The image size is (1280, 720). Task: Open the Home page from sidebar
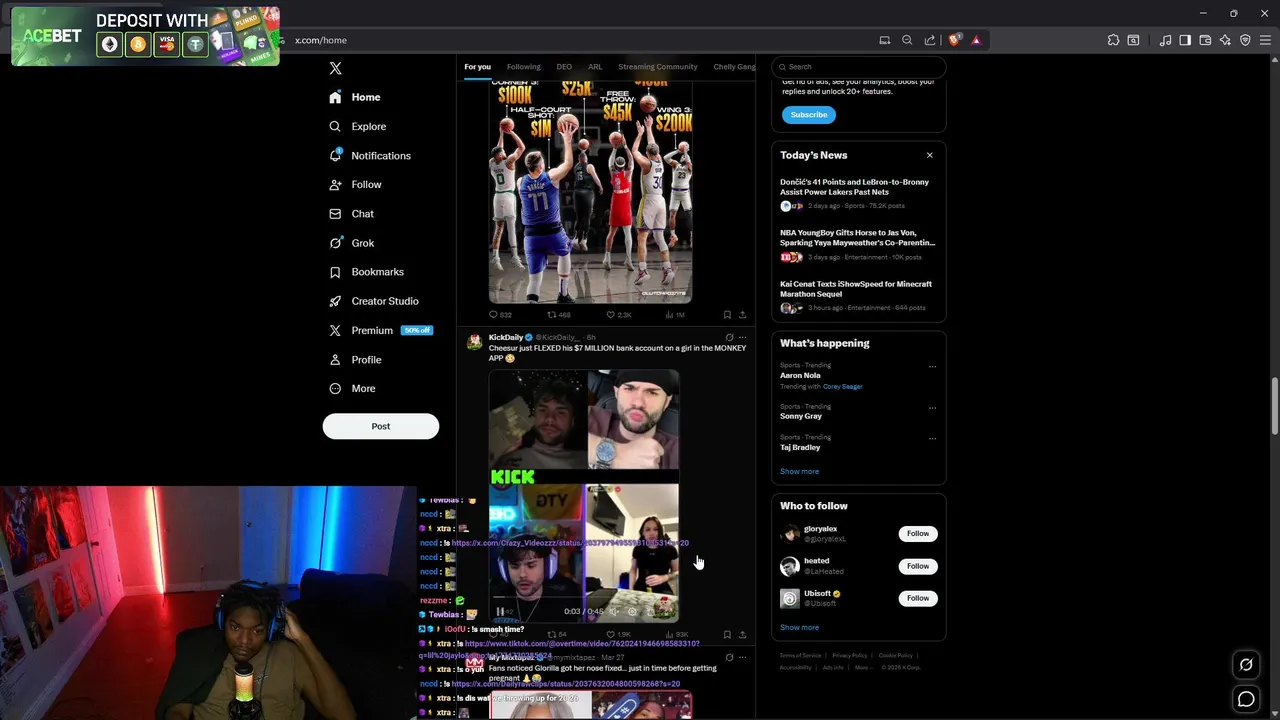355,97
